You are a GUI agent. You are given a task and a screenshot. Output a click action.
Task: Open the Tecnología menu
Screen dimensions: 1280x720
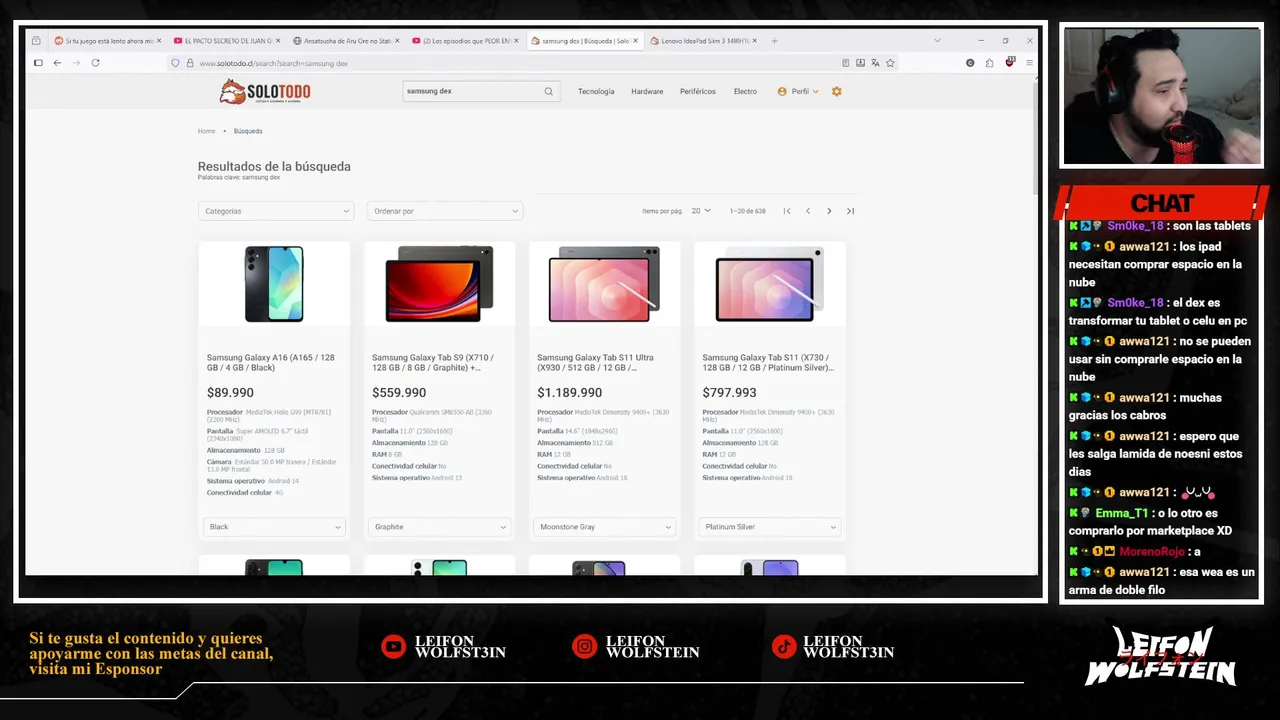point(596,91)
